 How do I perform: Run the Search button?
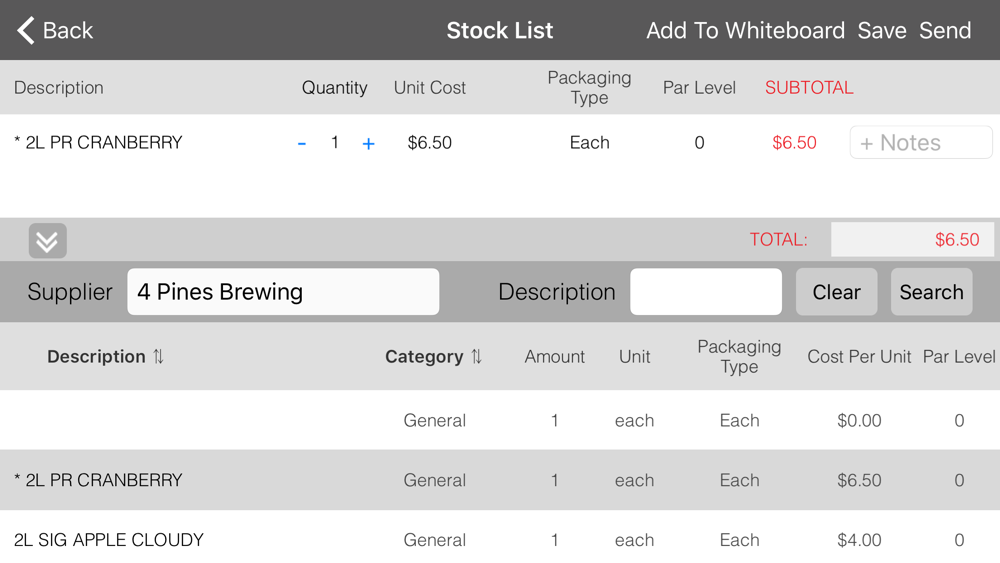tap(931, 291)
